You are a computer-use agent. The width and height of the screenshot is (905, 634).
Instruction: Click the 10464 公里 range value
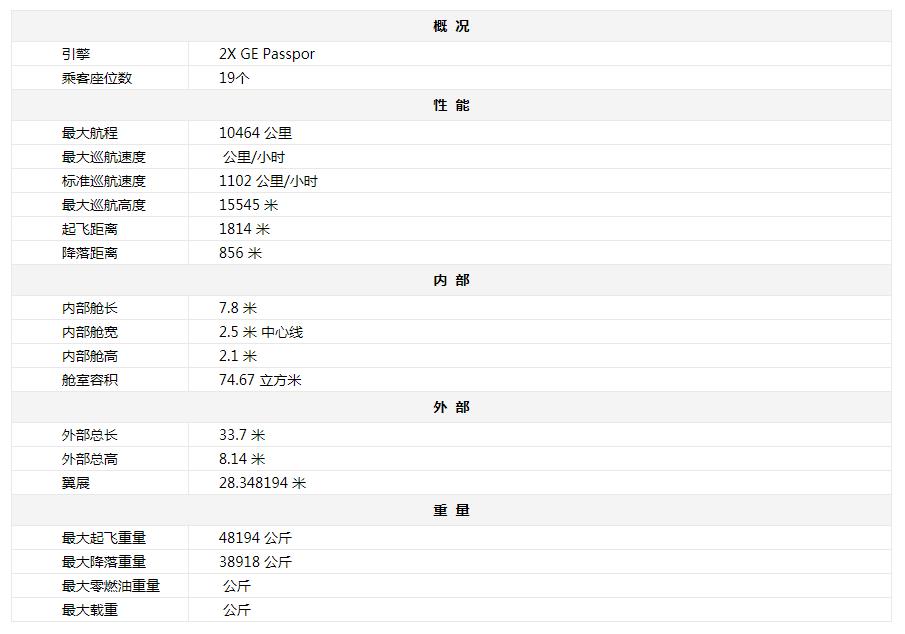(x=256, y=133)
